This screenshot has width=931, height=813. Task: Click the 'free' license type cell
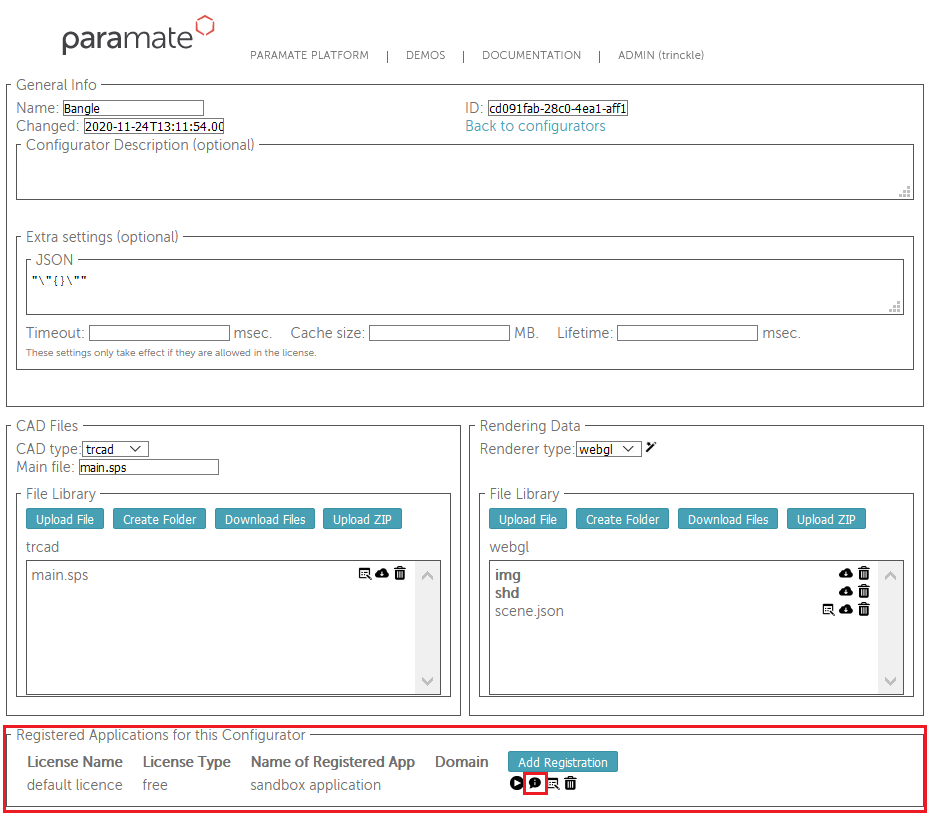point(155,784)
